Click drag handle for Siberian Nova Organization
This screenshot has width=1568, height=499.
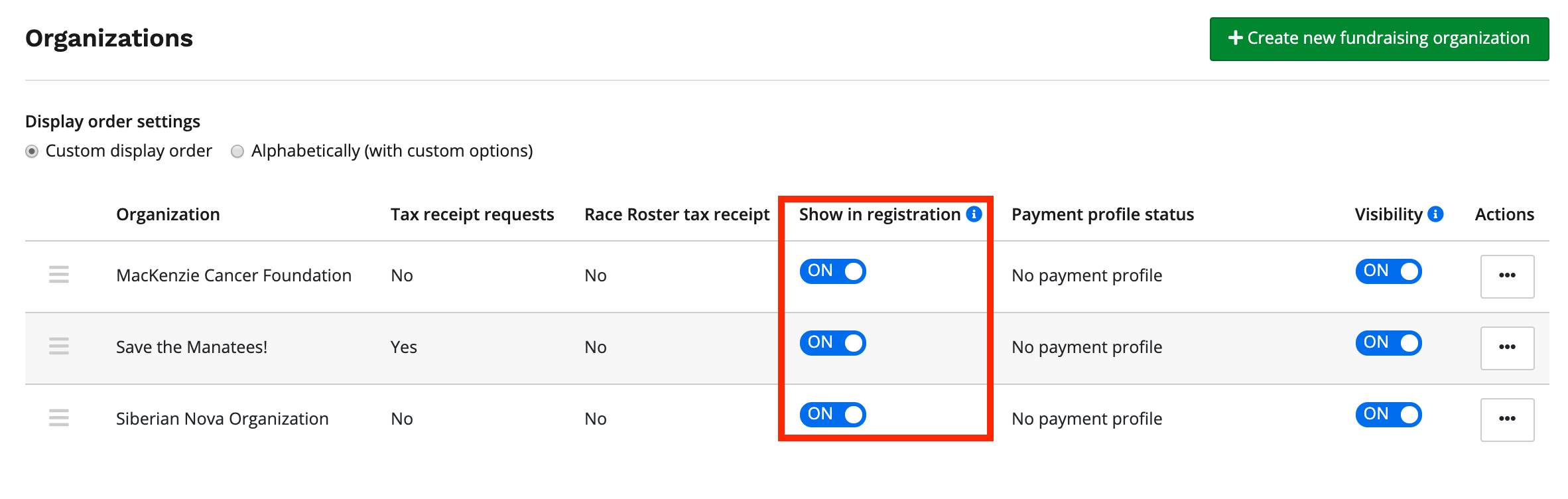pos(59,418)
